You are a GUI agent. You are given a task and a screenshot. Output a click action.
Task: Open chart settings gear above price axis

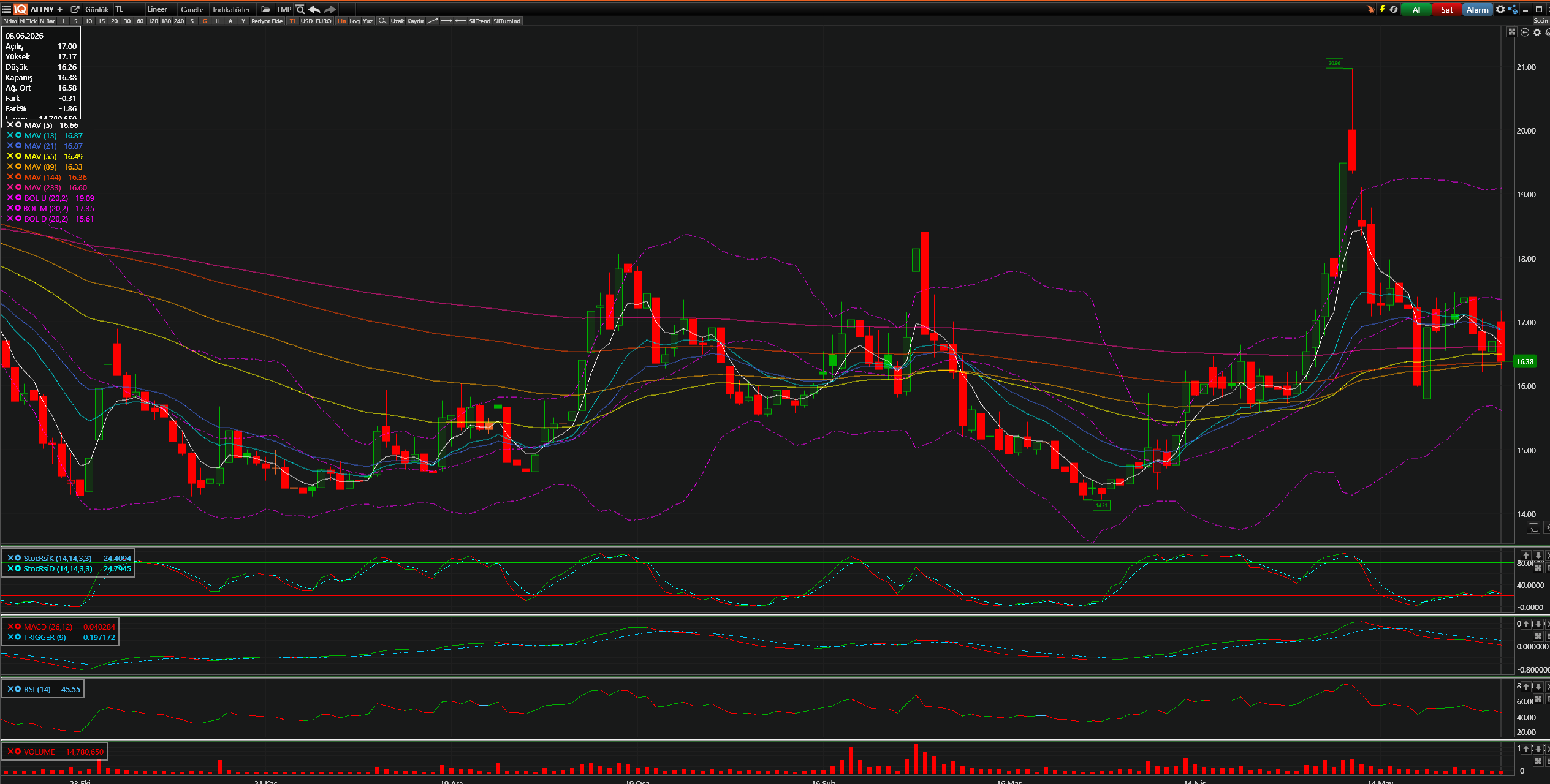(x=1537, y=32)
